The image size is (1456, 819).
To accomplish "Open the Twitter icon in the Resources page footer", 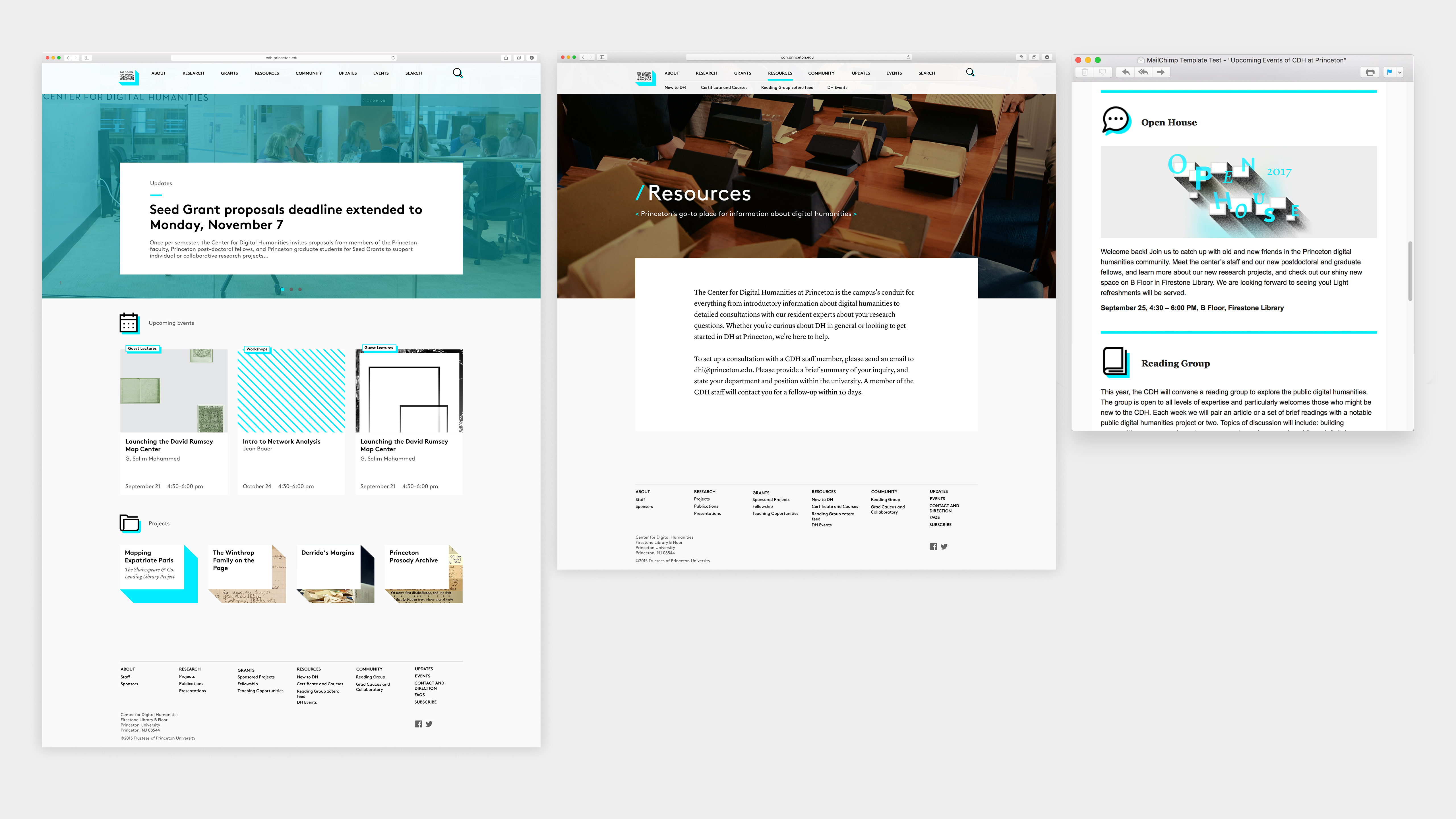I will tap(944, 547).
